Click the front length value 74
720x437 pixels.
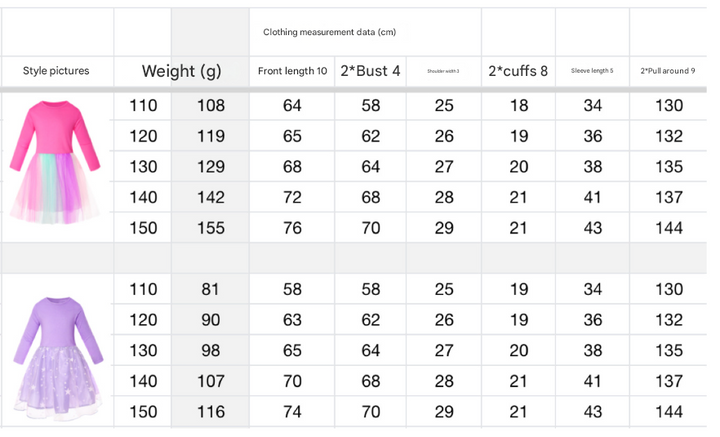[292, 412]
